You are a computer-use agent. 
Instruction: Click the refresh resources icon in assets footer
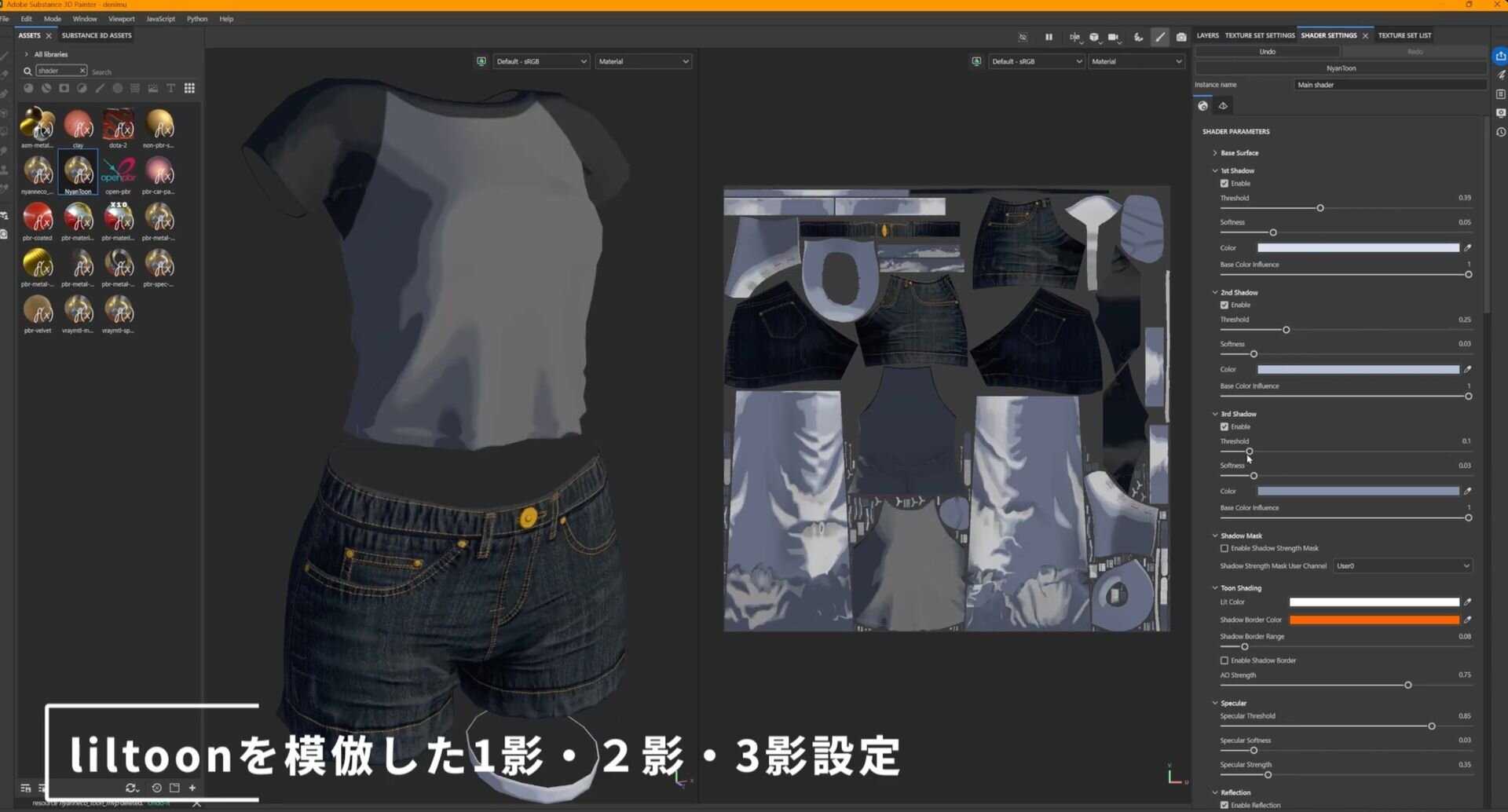click(x=131, y=788)
